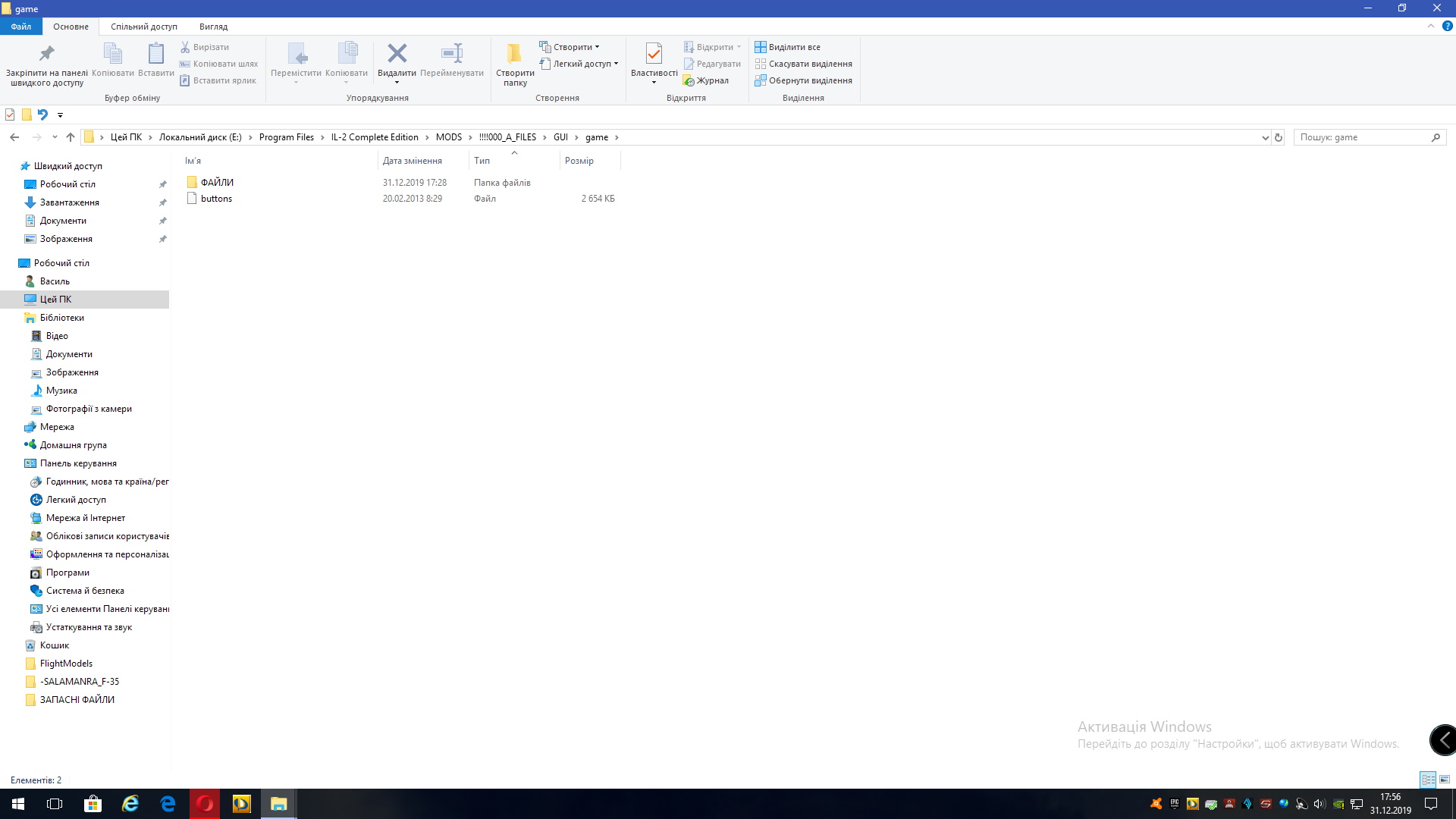Image resolution: width=1456 pixels, height=819 pixels.
Task: Open Opera browser from the taskbar
Action: click(205, 804)
